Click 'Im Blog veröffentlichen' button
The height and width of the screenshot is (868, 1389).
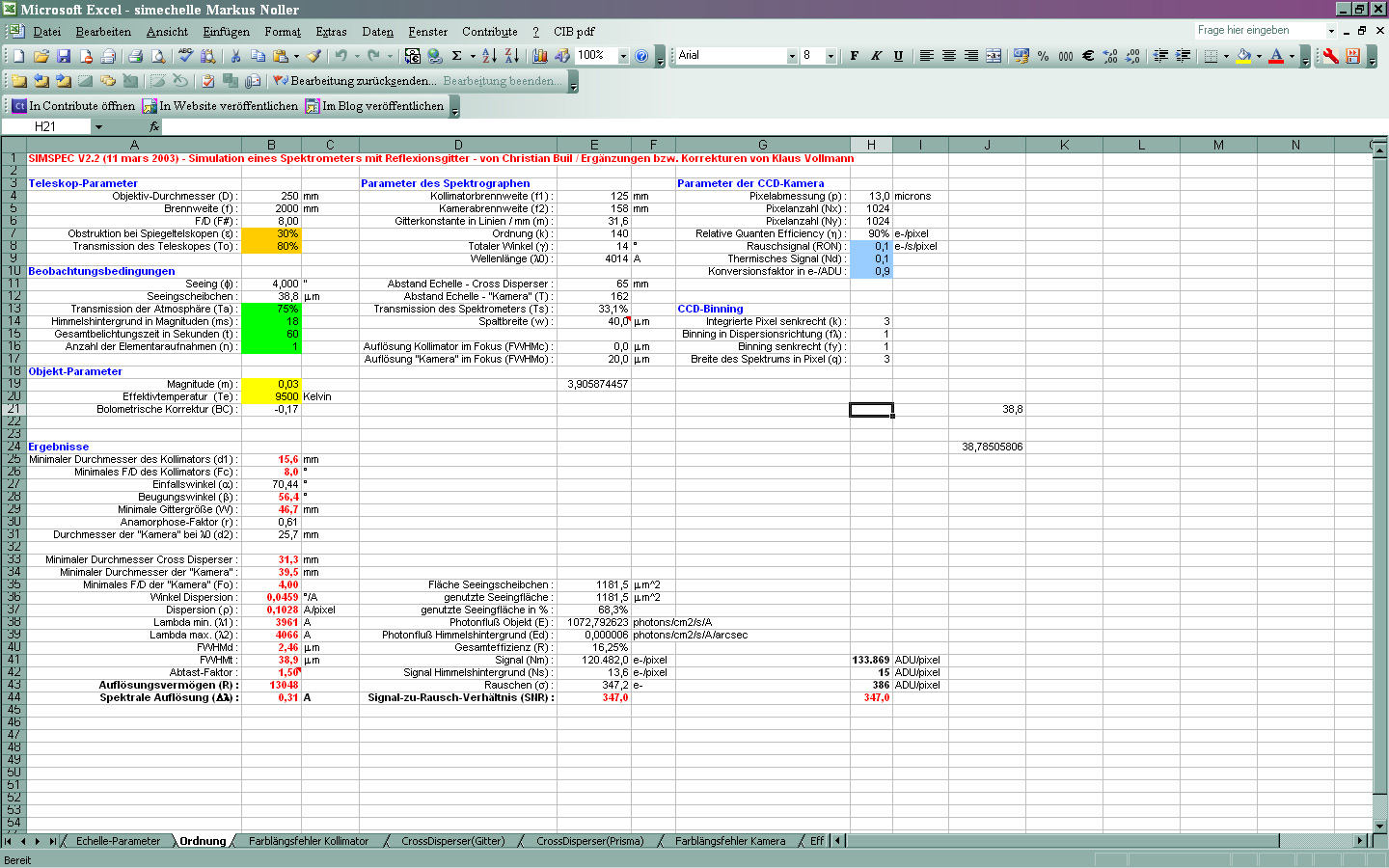pyautogui.click(x=374, y=106)
